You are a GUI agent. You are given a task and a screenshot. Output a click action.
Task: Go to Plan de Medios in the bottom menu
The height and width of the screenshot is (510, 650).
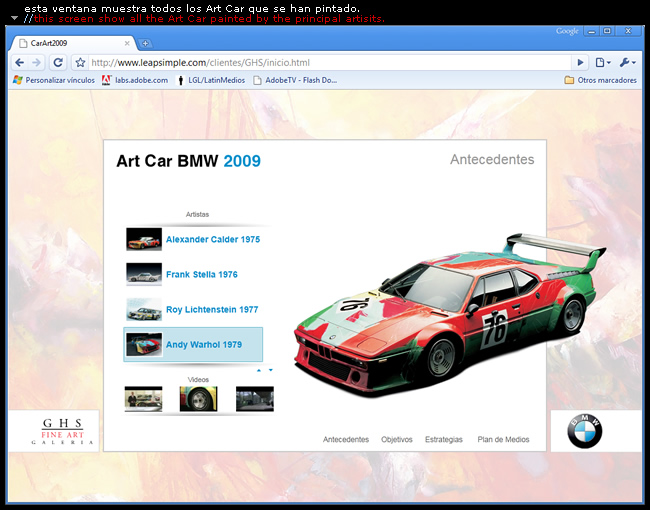[503, 440]
